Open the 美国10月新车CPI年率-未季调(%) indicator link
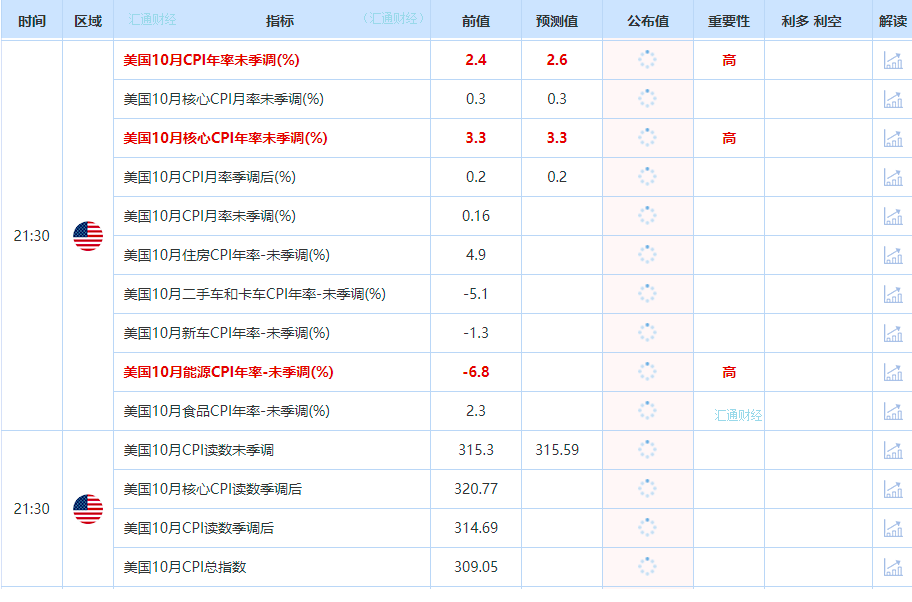Screen dimensions: 912x602 point(226,333)
